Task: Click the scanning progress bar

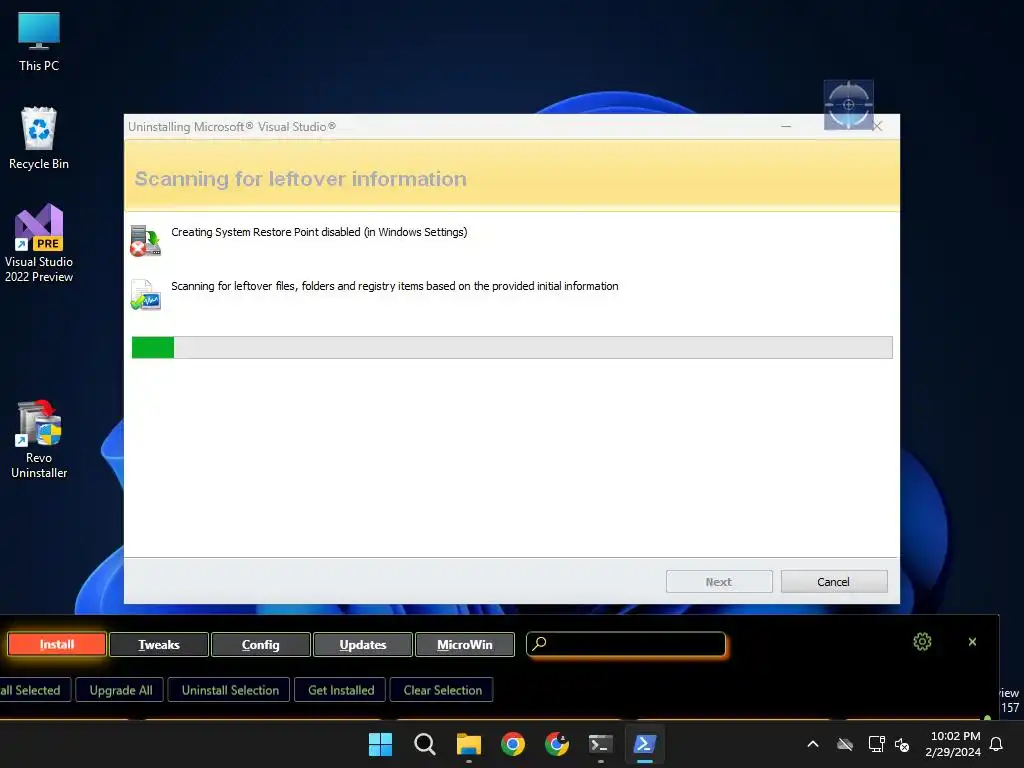Action: (512, 347)
